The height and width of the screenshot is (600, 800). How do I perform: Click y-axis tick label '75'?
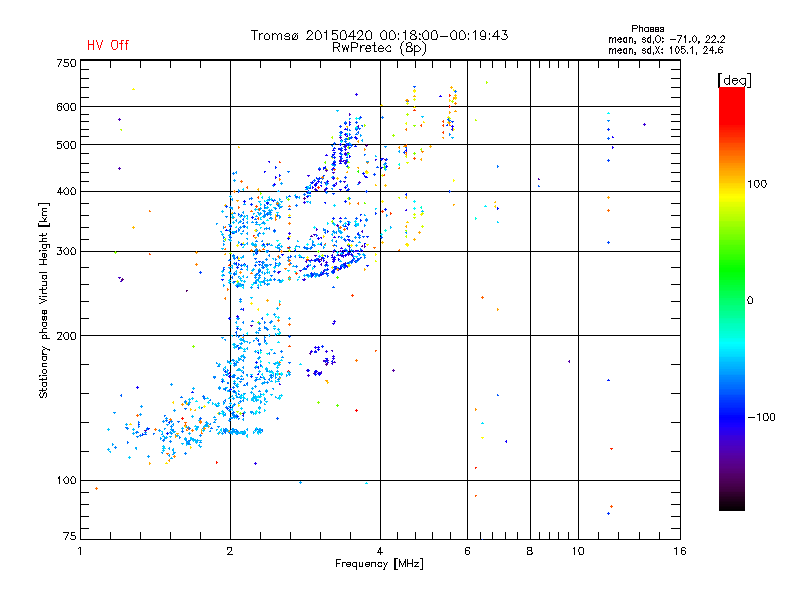70,536
